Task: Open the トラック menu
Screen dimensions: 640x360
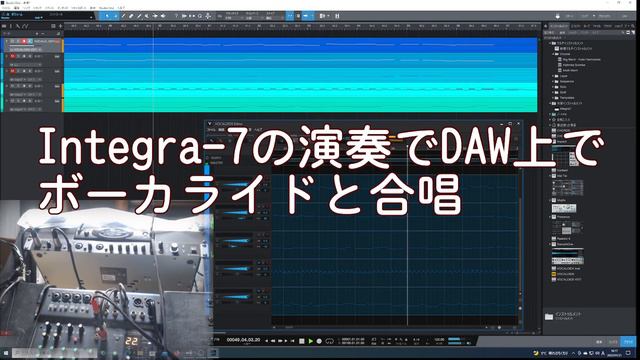Action: (37, 8)
